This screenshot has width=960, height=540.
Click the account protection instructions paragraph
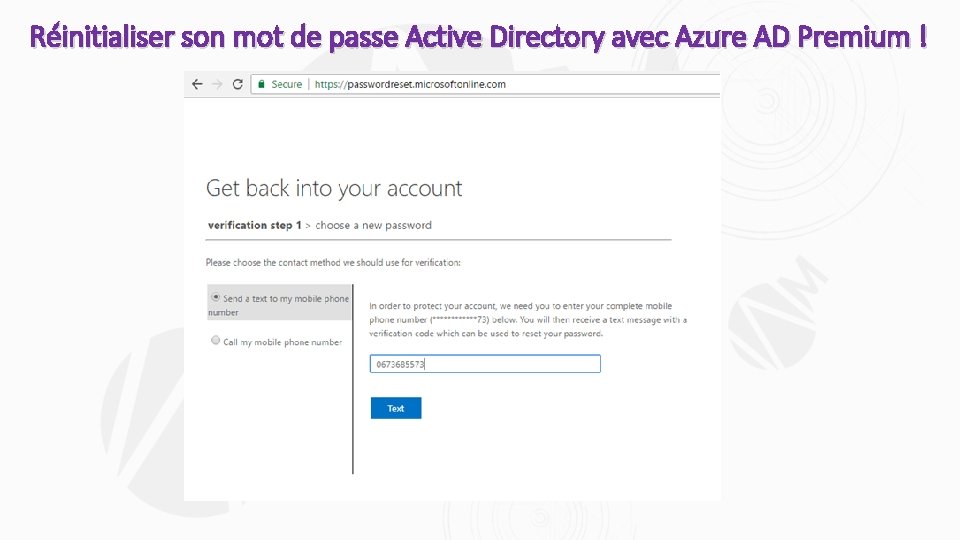pos(527,319)
